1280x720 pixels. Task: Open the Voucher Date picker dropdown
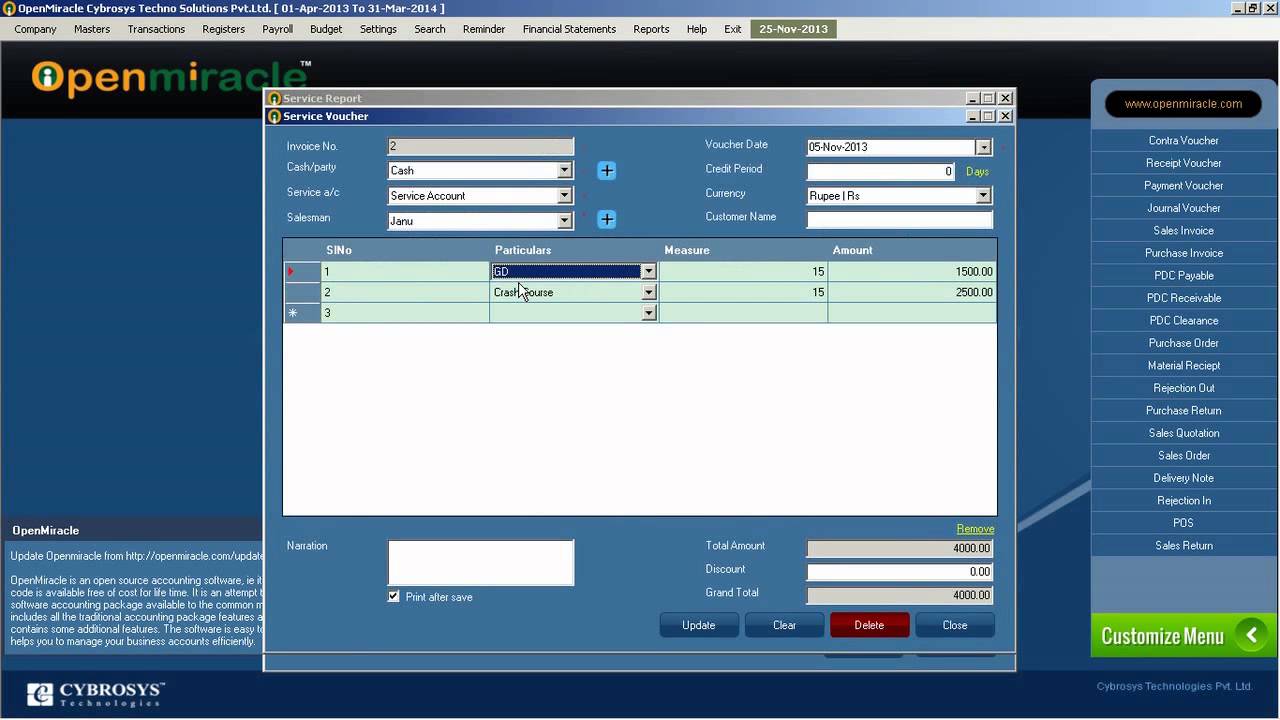(984, 147)
